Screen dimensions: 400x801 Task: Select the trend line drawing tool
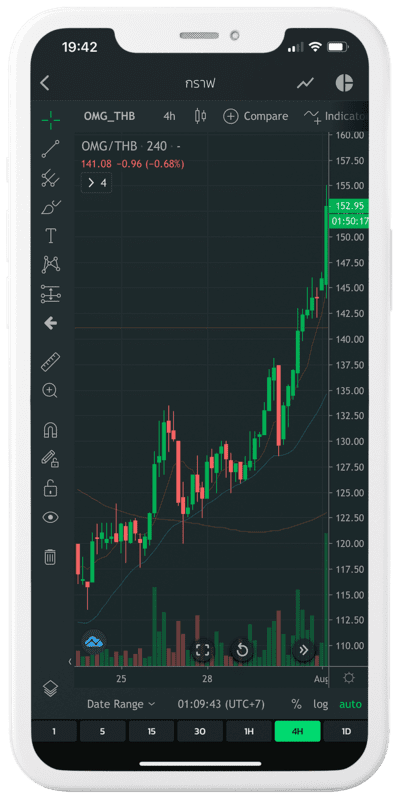click(50, 149)
